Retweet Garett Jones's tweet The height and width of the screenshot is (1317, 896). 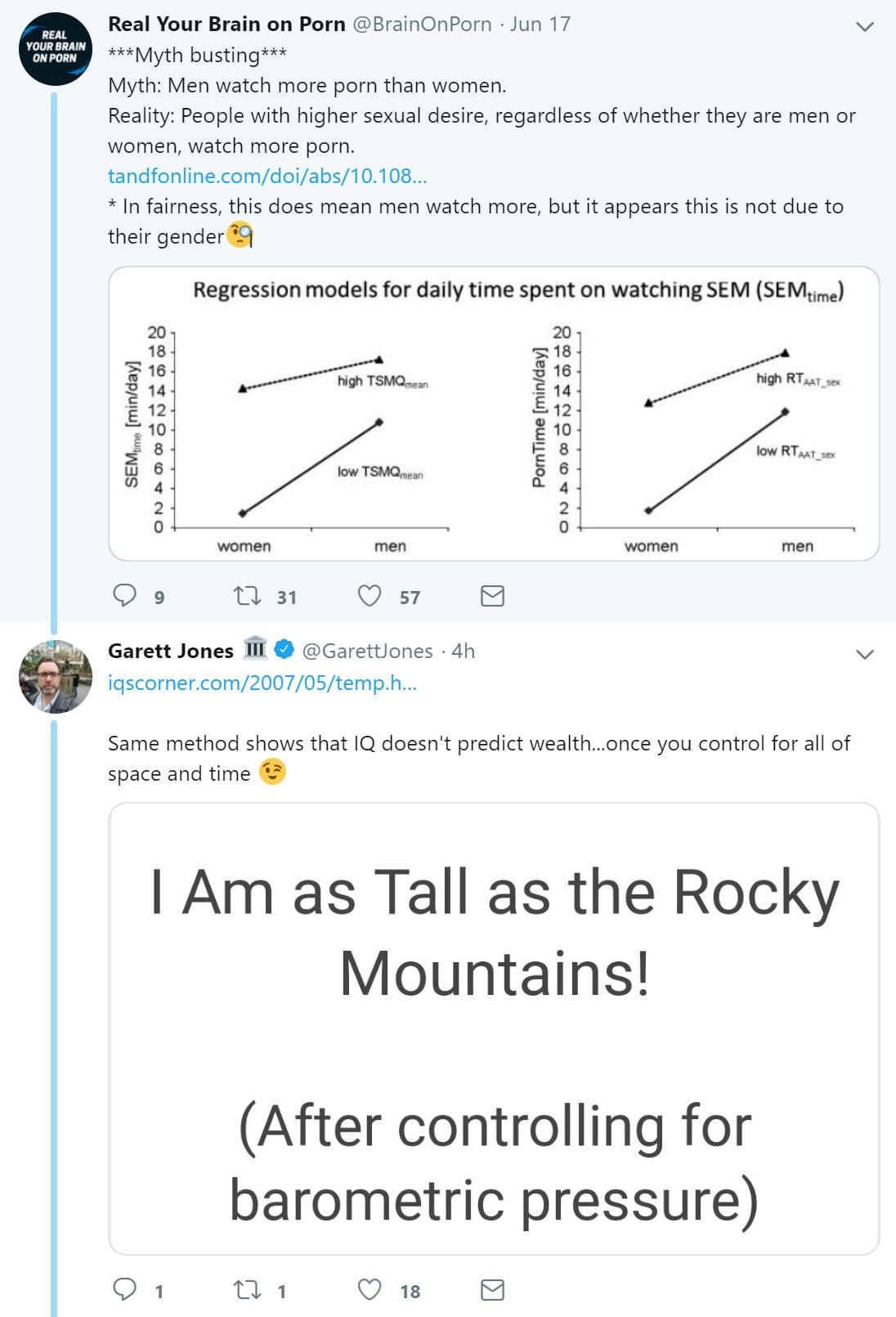247,1290
